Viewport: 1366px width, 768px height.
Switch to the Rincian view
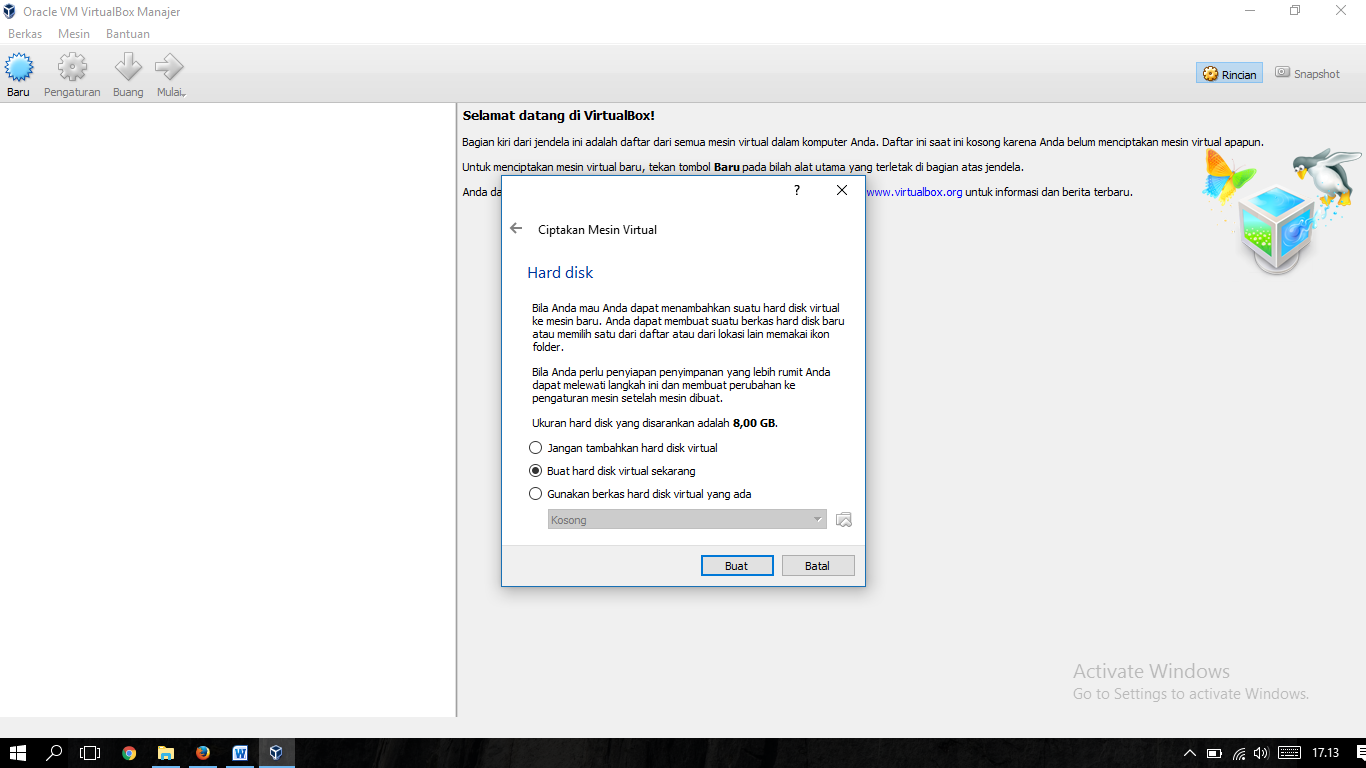pyautogui.click(x=1228, y=73)
